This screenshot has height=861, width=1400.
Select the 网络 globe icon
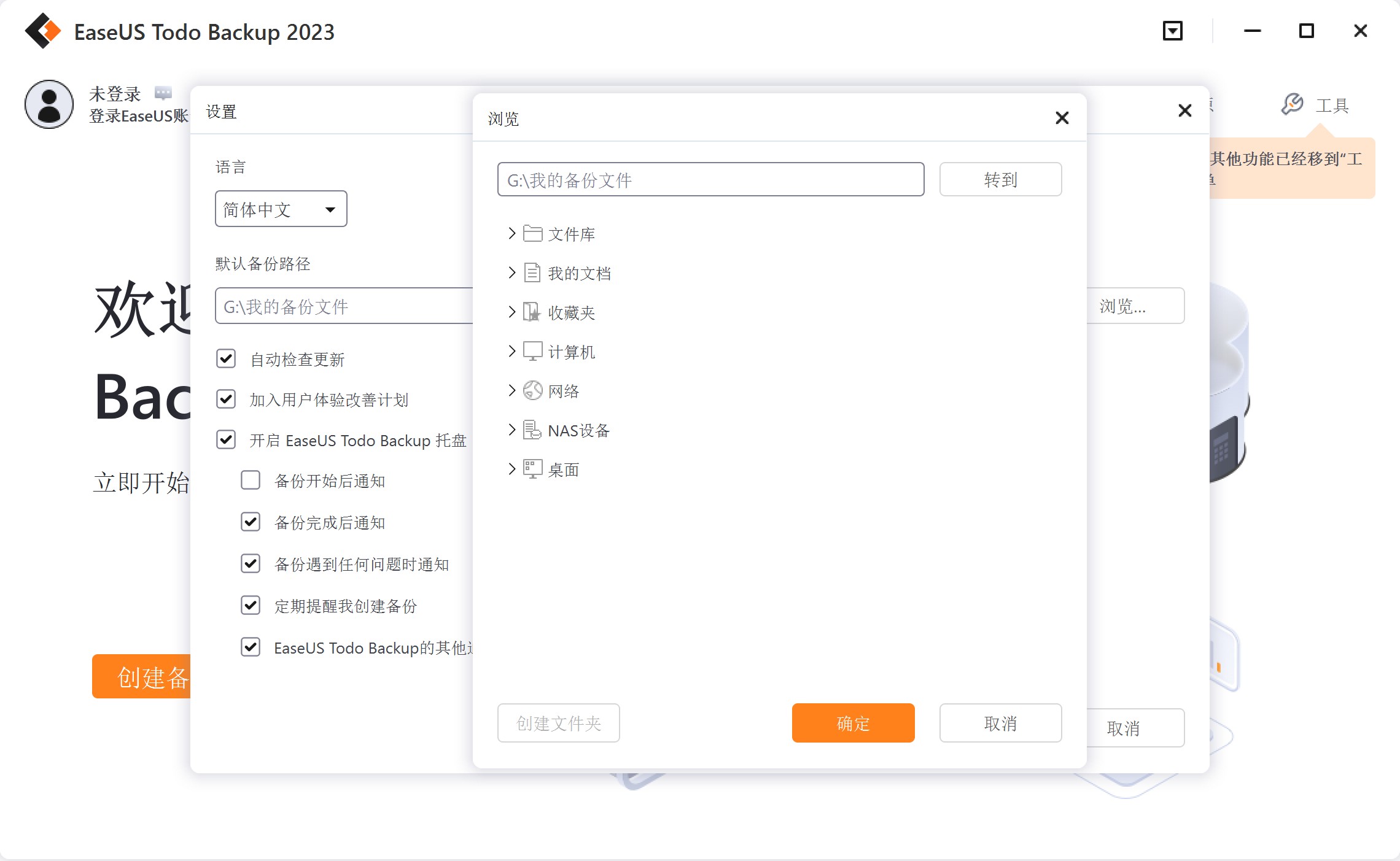(532, 390)
